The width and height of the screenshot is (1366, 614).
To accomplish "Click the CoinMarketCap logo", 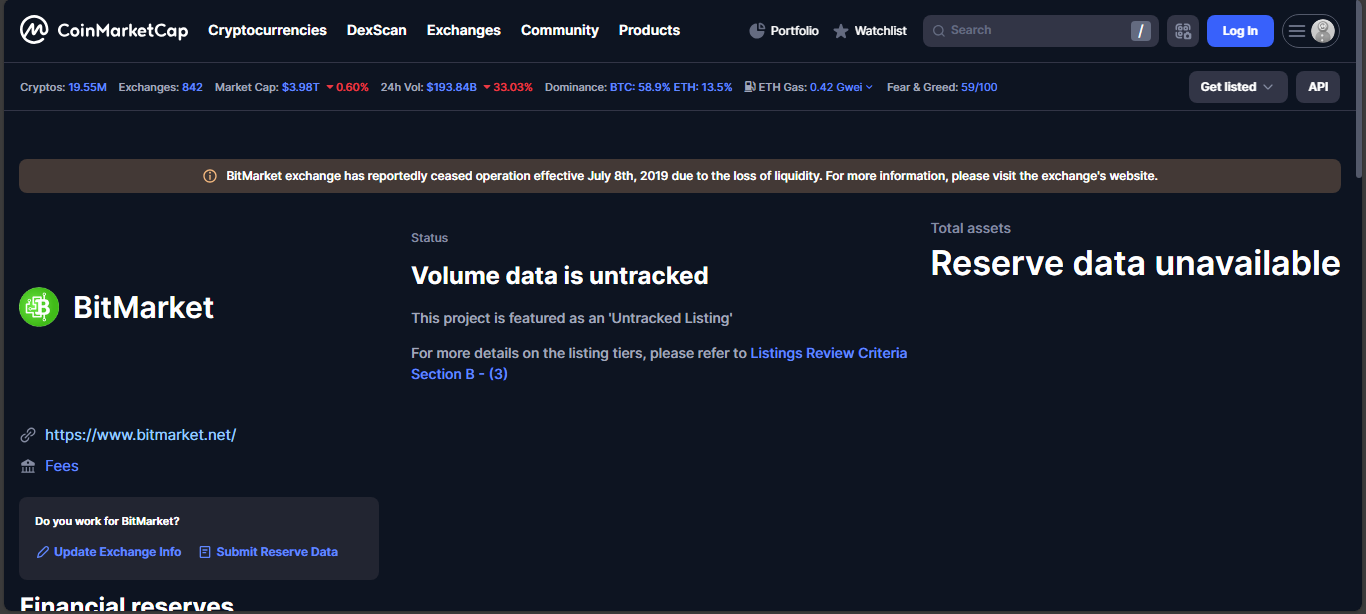I will (104, 30).
